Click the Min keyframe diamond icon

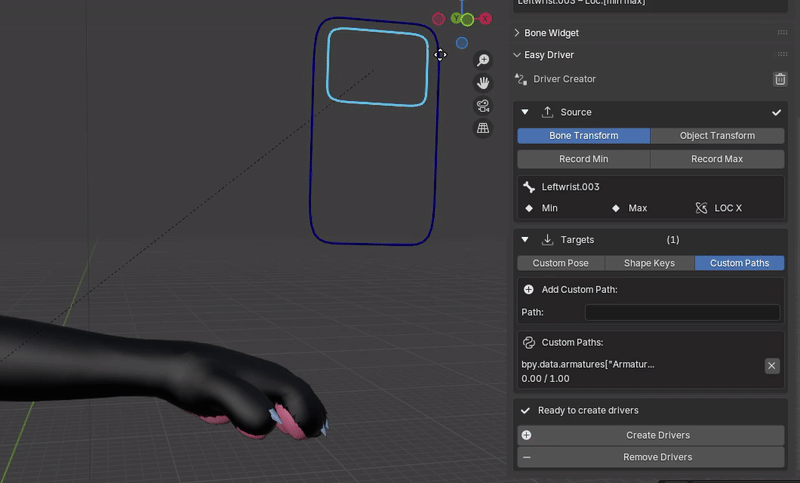pyautogui.click(x=529, y=208)
